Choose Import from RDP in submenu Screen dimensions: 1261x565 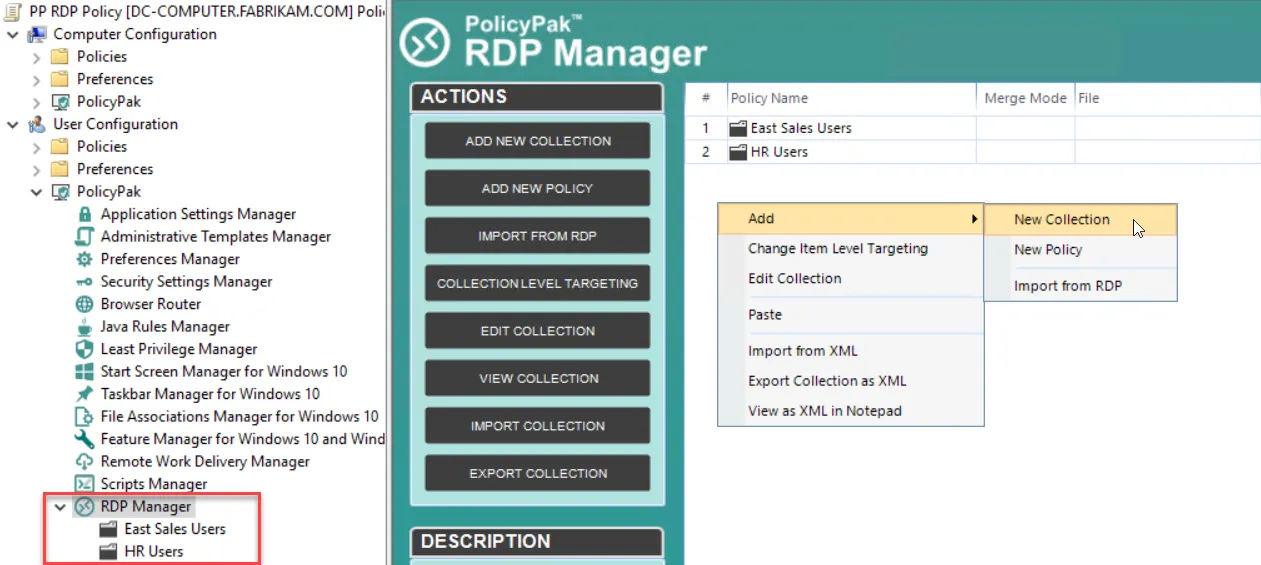[x=1081, y=286]
